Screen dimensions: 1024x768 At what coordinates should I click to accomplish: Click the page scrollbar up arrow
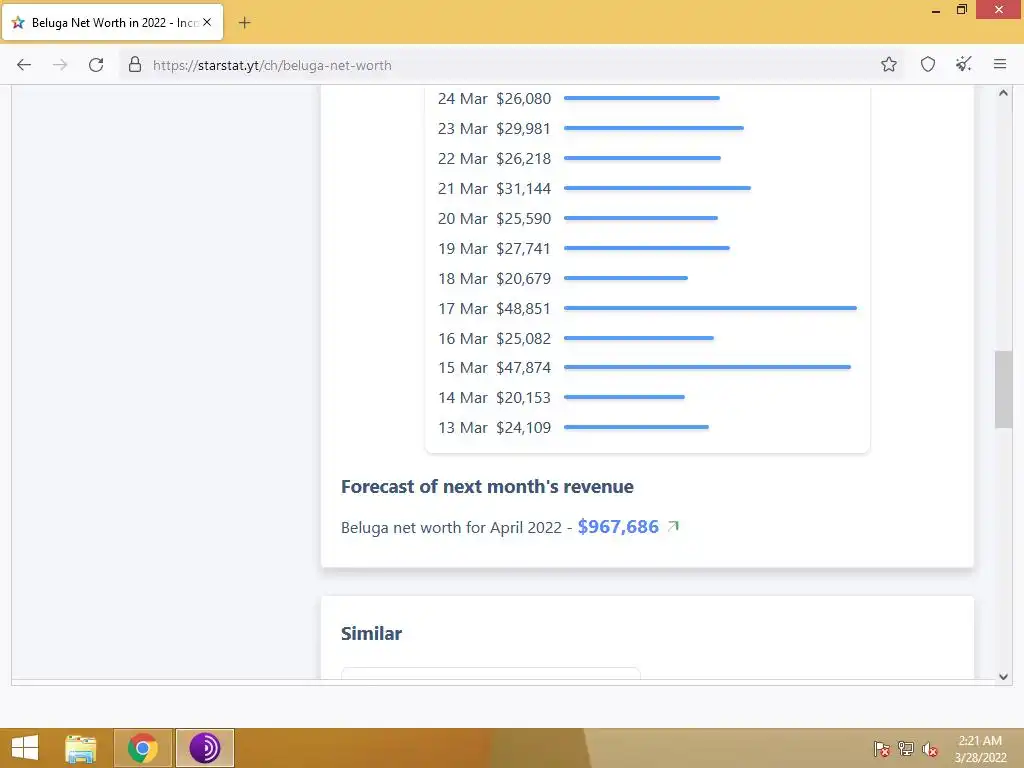1004,93
